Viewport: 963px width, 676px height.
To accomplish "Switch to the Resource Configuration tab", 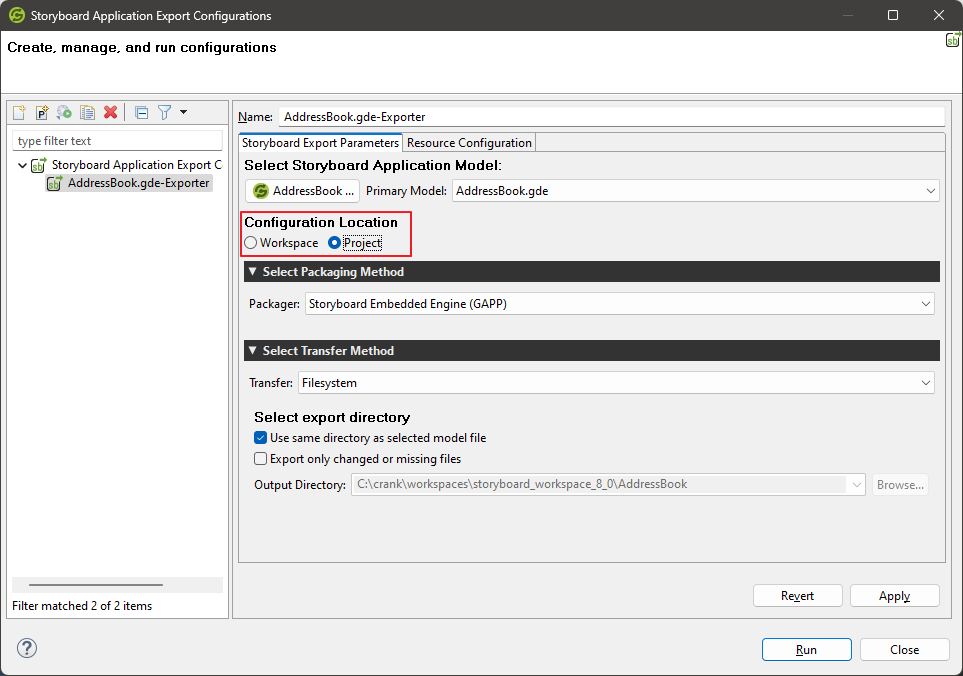I will tap(468, 142).
